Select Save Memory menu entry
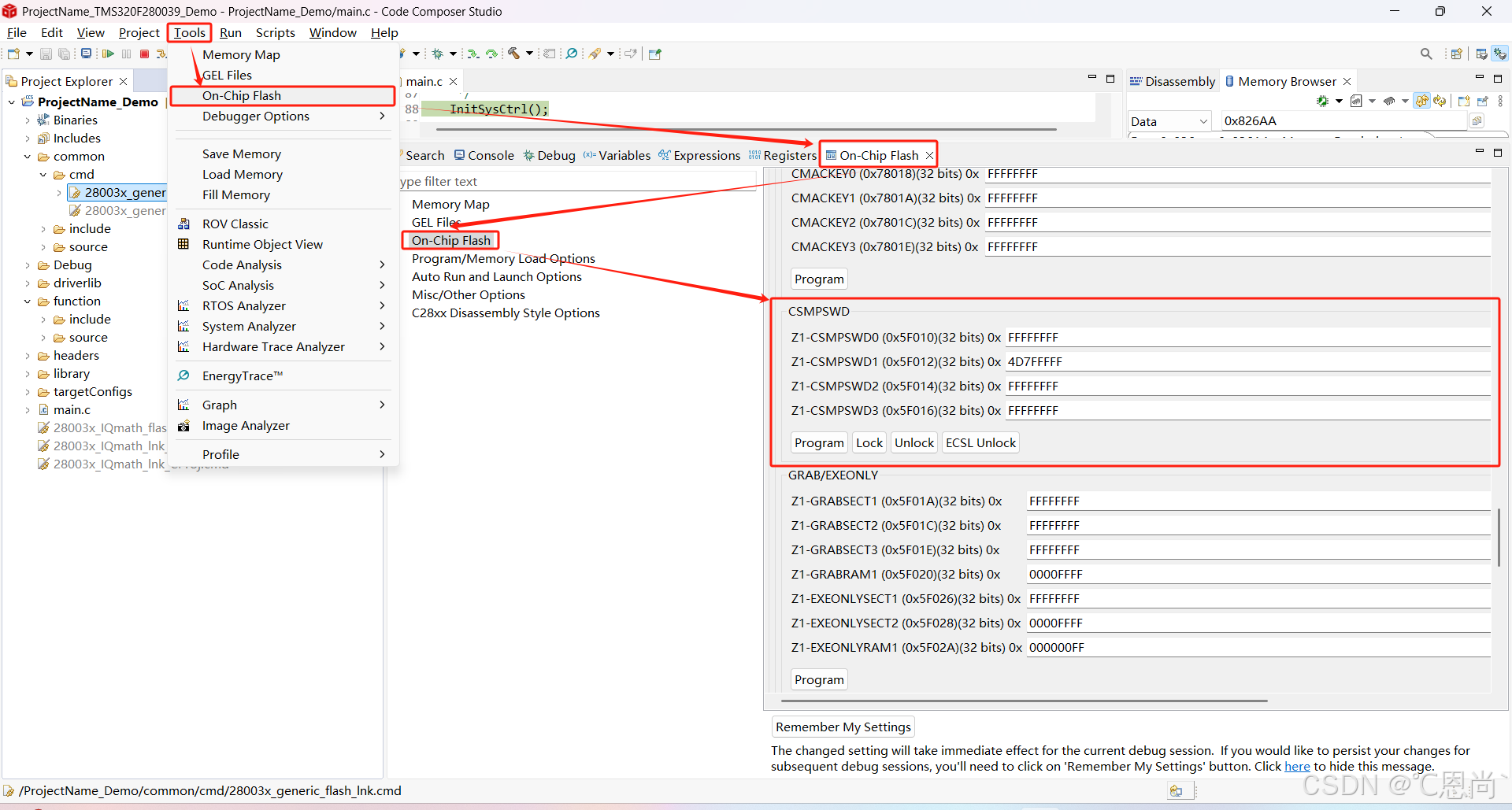Screen dimensions: 1512x810 [242, 154]
